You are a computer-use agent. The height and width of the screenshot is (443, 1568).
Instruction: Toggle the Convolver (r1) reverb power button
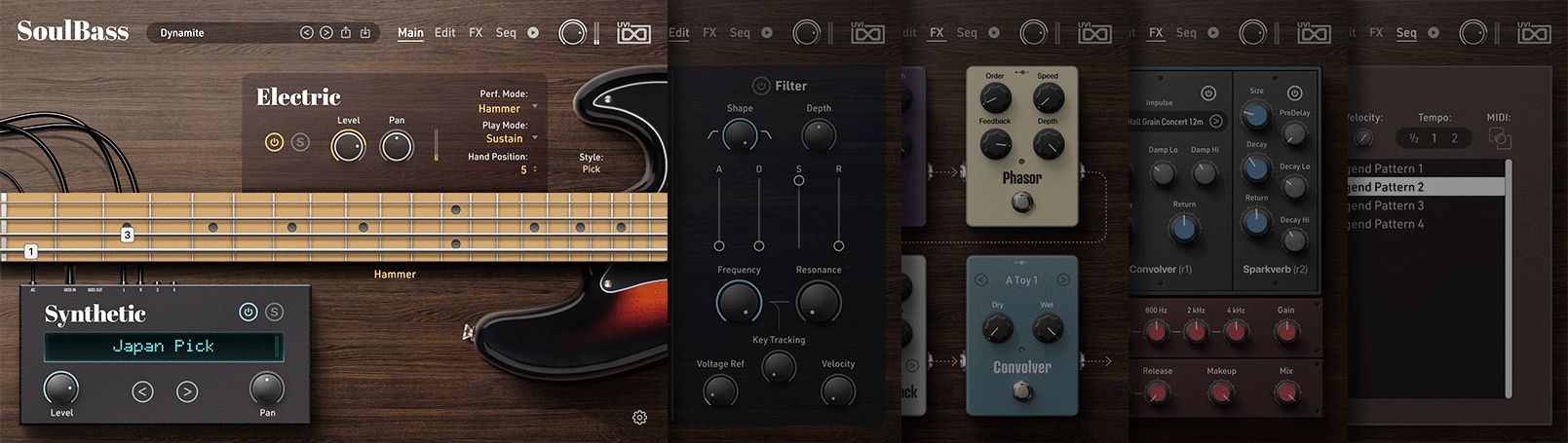coord(1208,93)
